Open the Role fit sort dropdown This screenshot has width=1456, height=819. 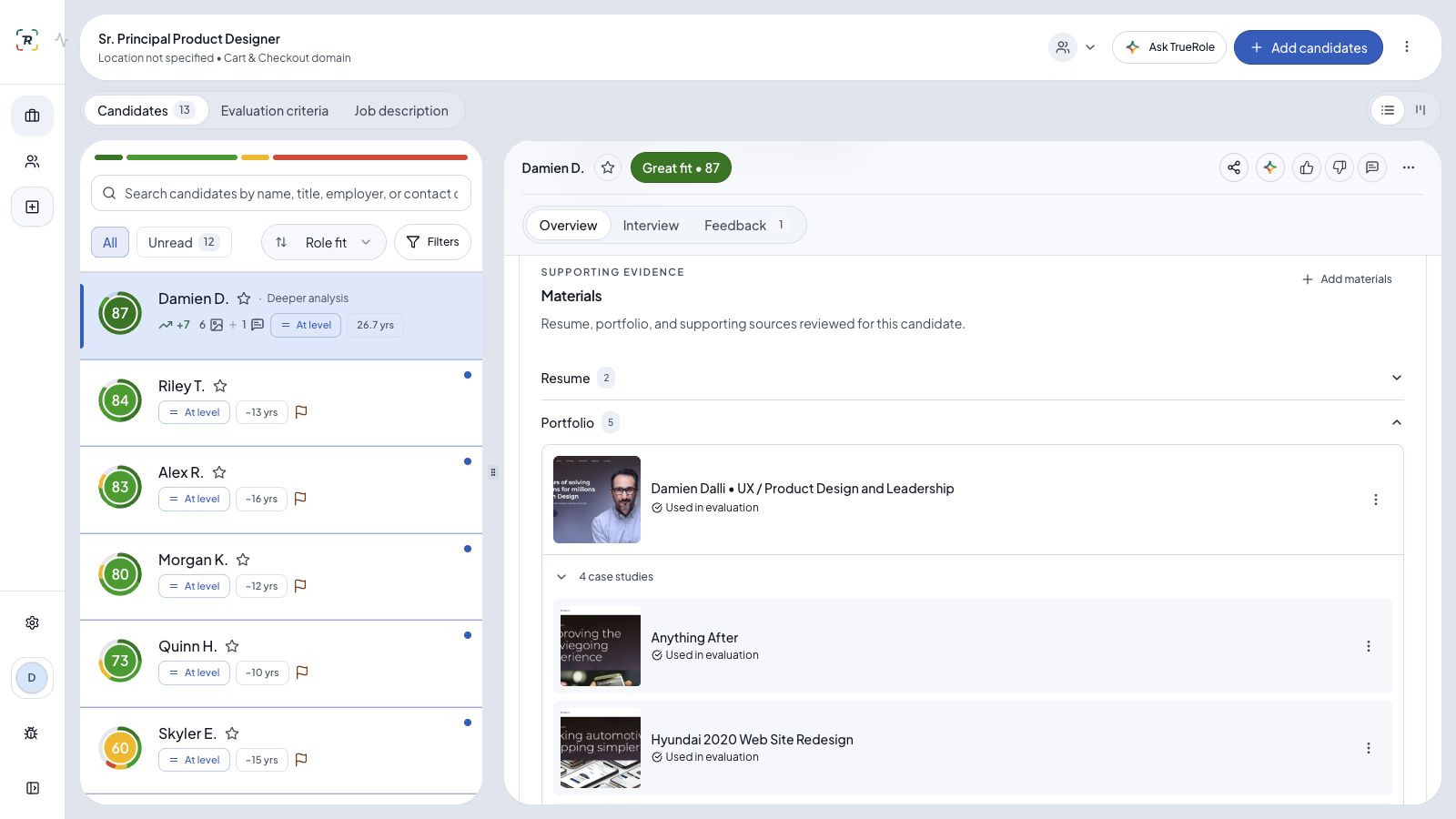click(324, 242)
